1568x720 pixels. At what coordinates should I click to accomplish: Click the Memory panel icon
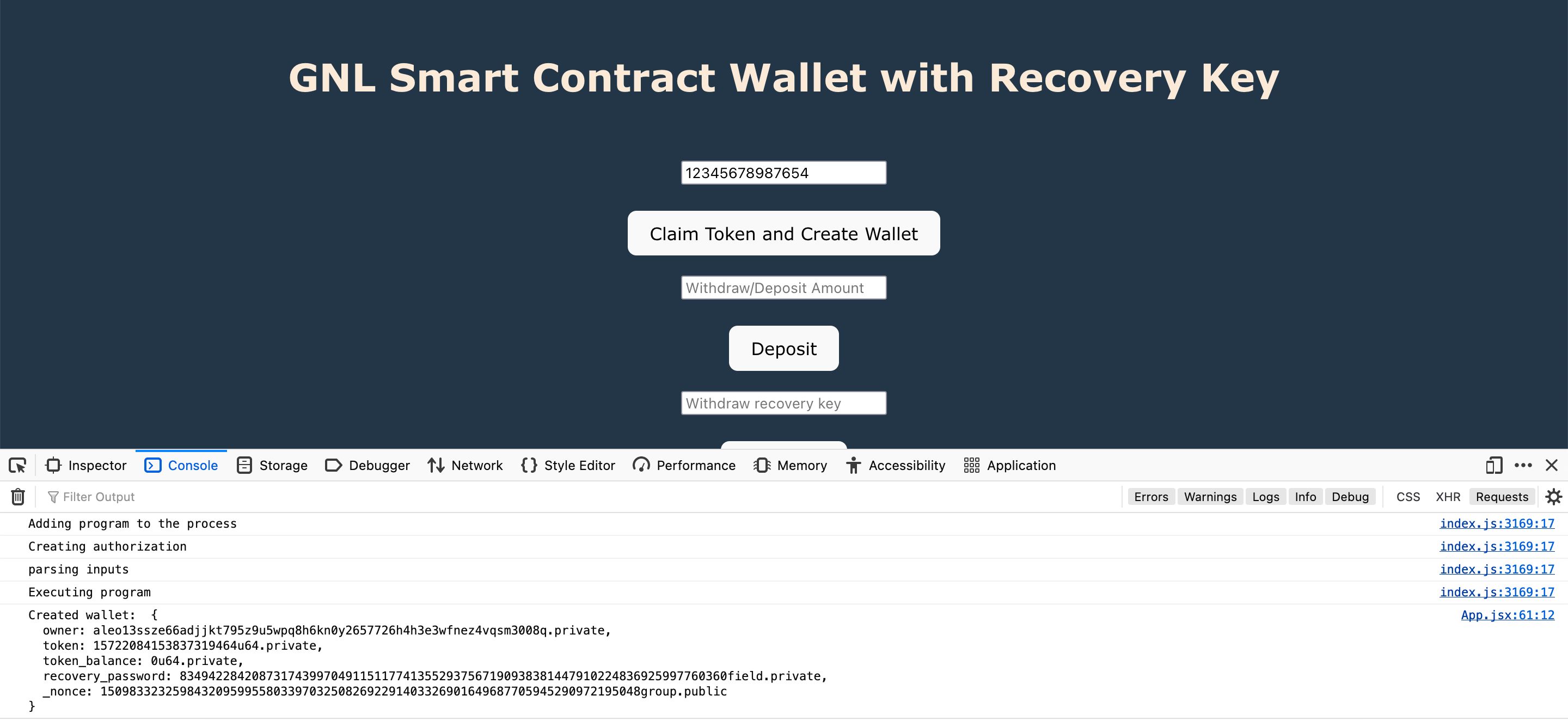pyautogui.click(x=762, y=465)
